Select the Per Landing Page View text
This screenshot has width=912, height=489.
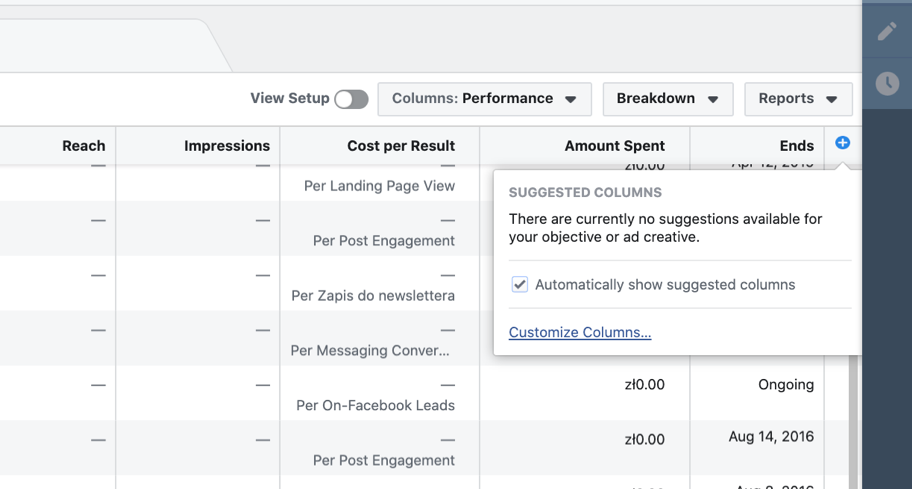pyautogui.click(x=379, y=186)
